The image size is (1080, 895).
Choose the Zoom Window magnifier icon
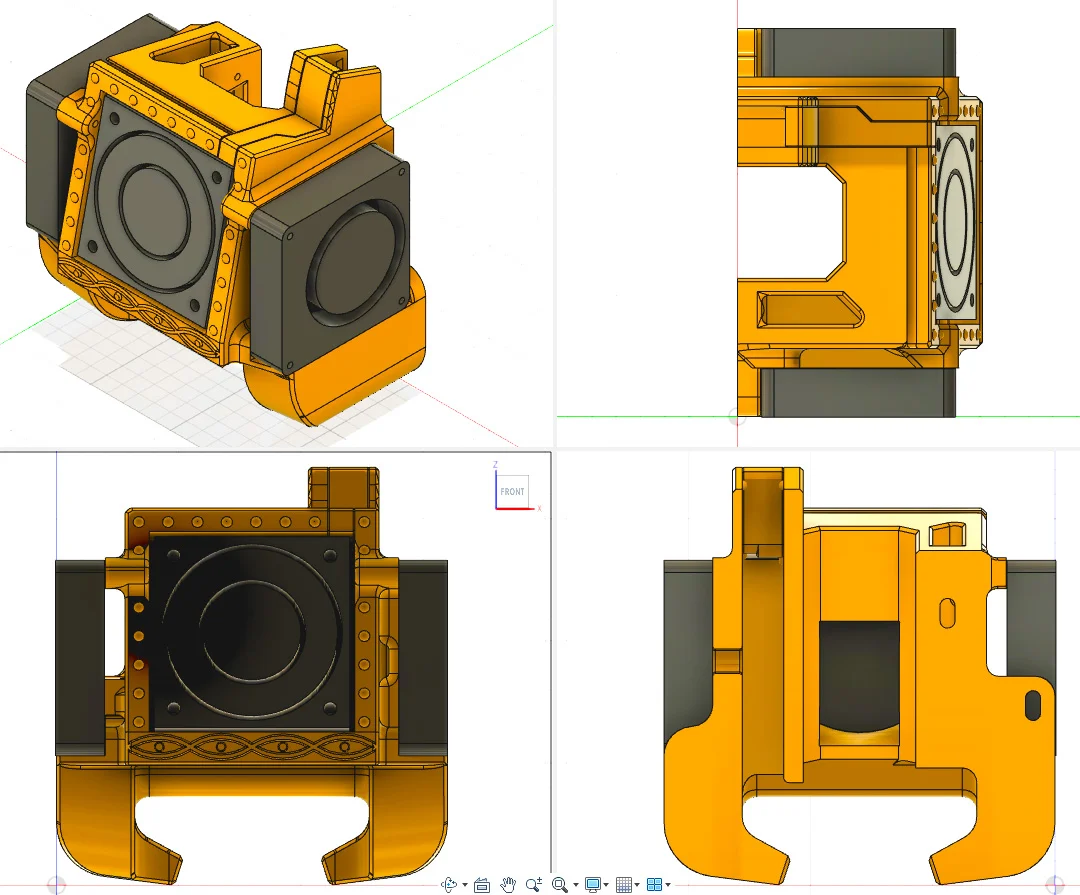(560, 885)
